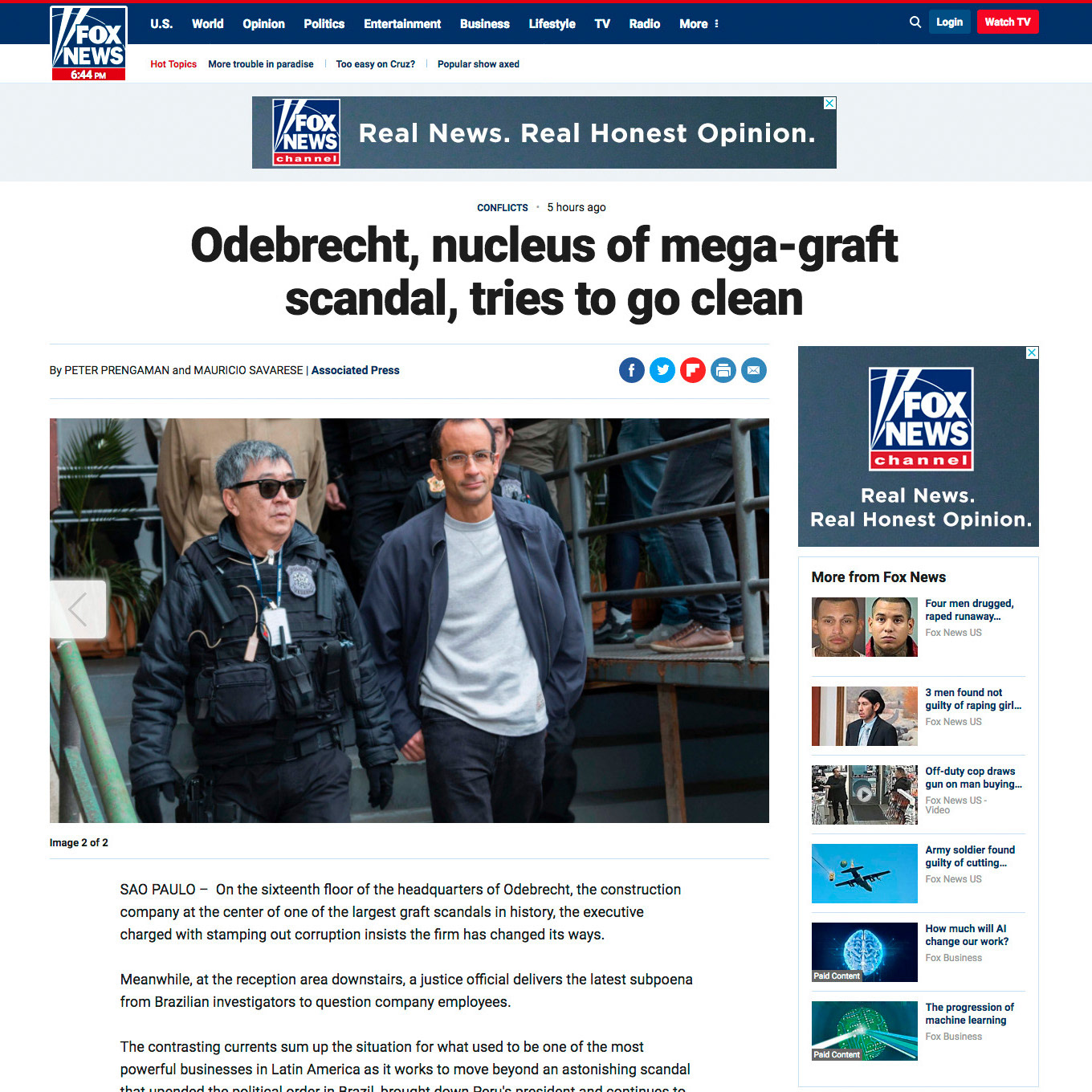This screenshot has height=1092, width=1092.
Task: Share article via Twitter icon
Action: point(662,370)
